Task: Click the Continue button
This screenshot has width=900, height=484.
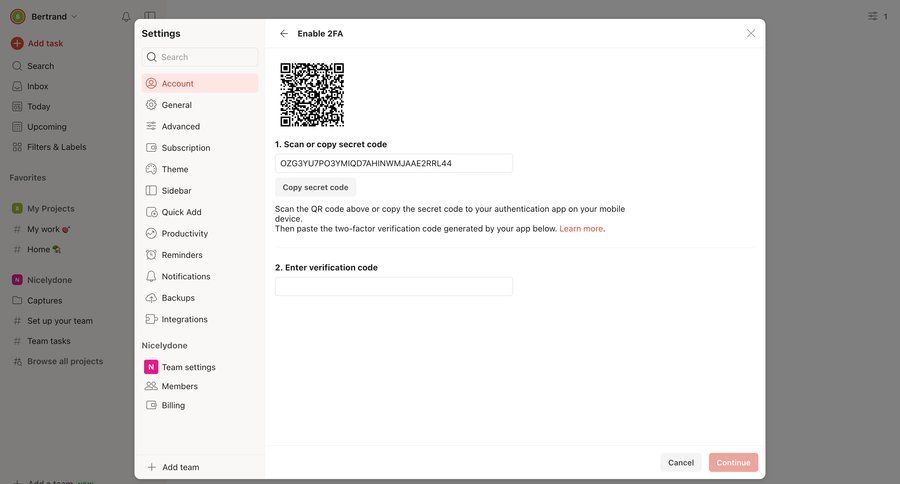Action: coord(733,462)
